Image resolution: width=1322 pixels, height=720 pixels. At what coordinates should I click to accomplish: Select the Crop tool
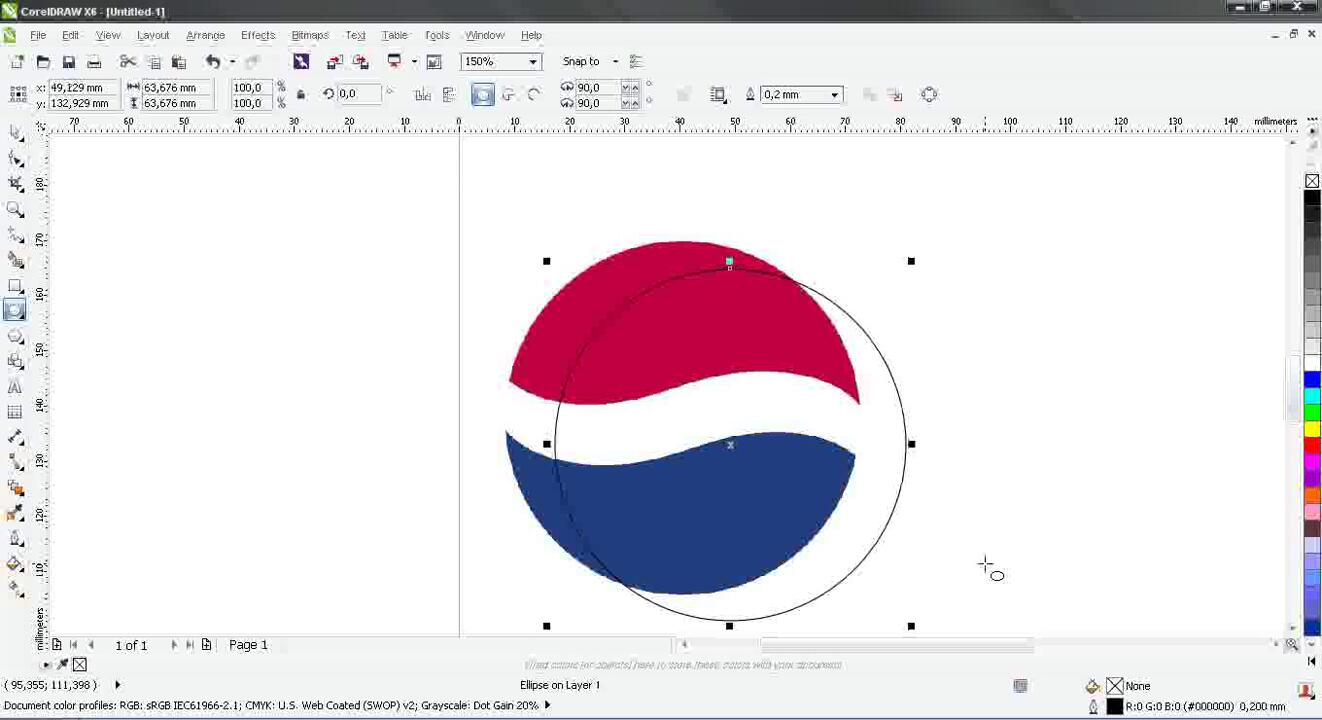click(15, 184)
